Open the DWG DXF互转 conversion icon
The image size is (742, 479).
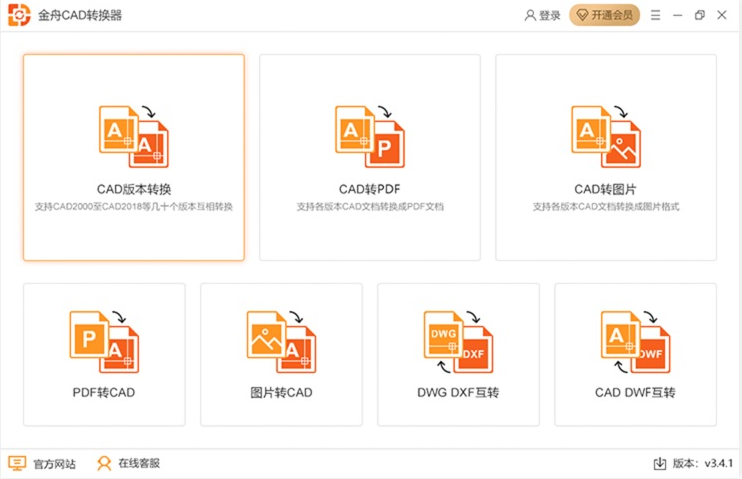click(459, 342)
